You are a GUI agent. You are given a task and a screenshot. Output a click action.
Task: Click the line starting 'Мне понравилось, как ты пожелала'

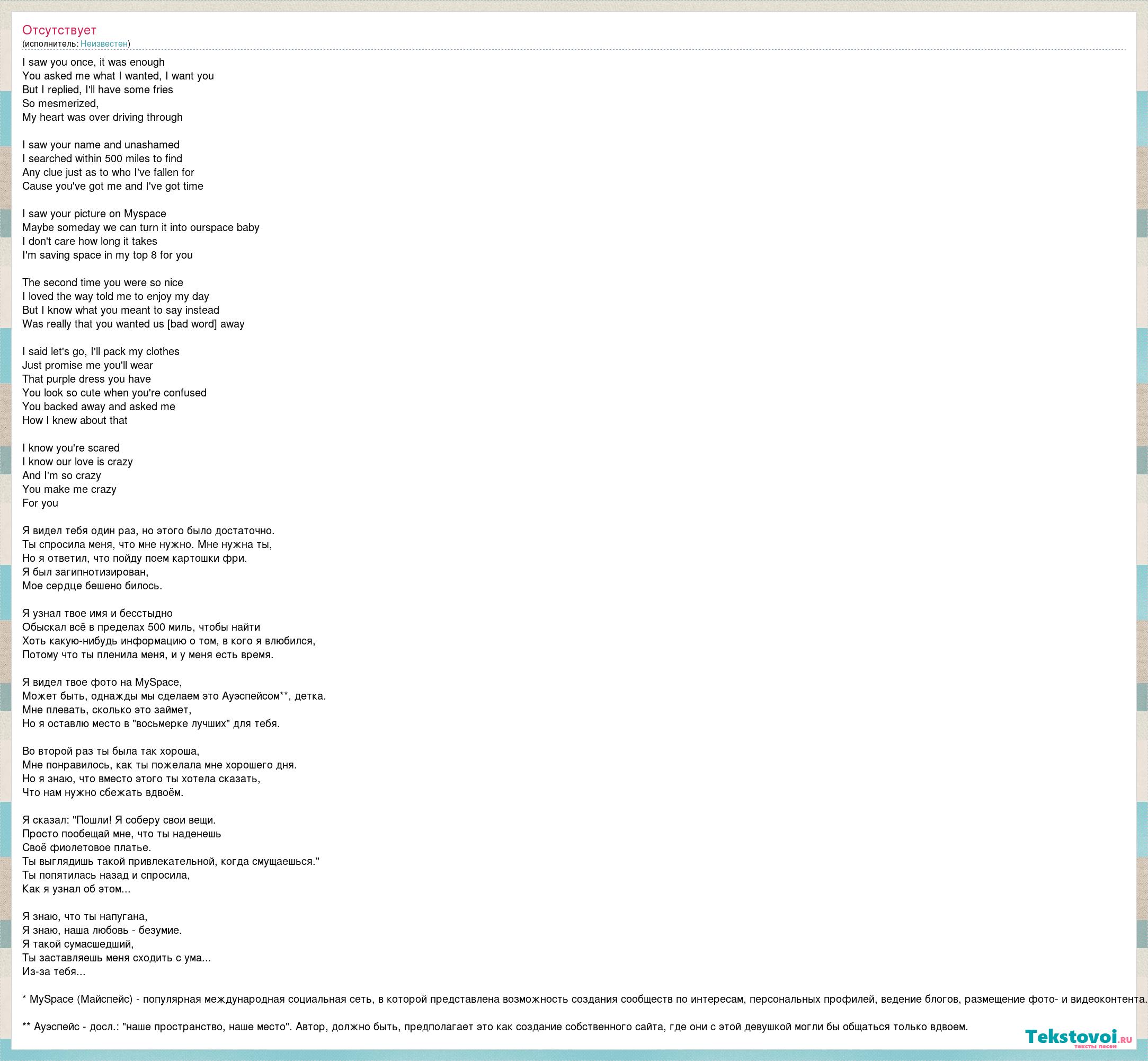tap(159, 765)
